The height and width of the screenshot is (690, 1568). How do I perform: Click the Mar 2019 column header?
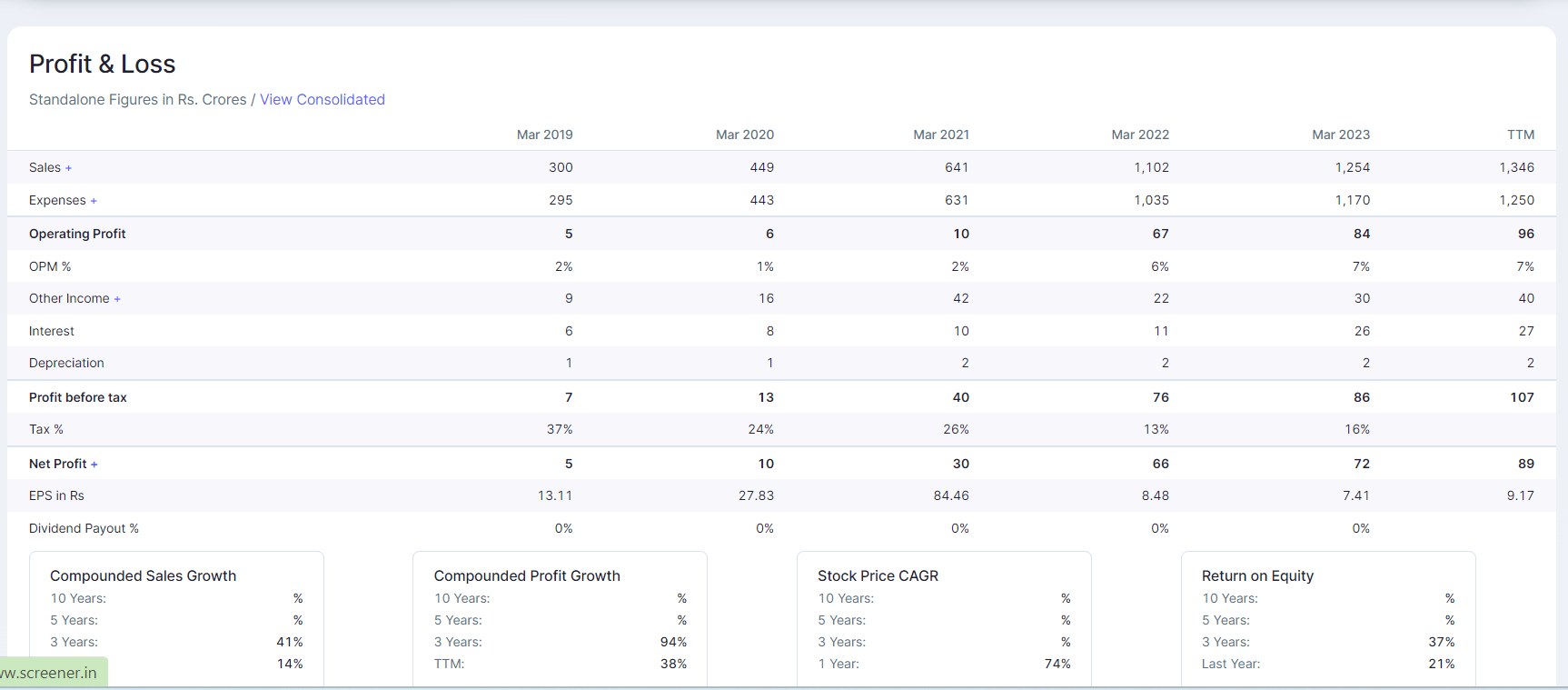544,135
